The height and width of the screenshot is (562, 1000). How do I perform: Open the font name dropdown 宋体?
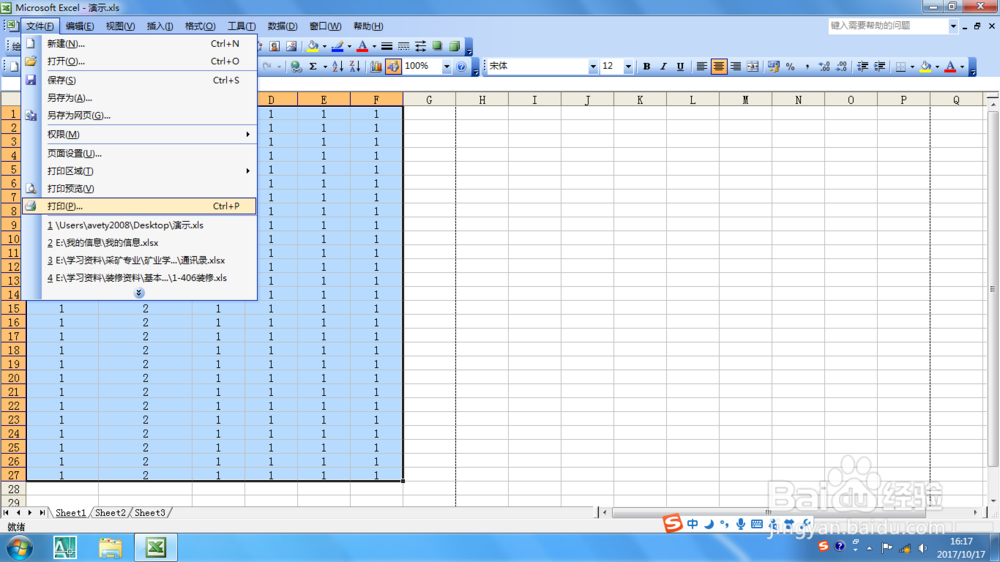pyautogui.click(x=592, y=66)
